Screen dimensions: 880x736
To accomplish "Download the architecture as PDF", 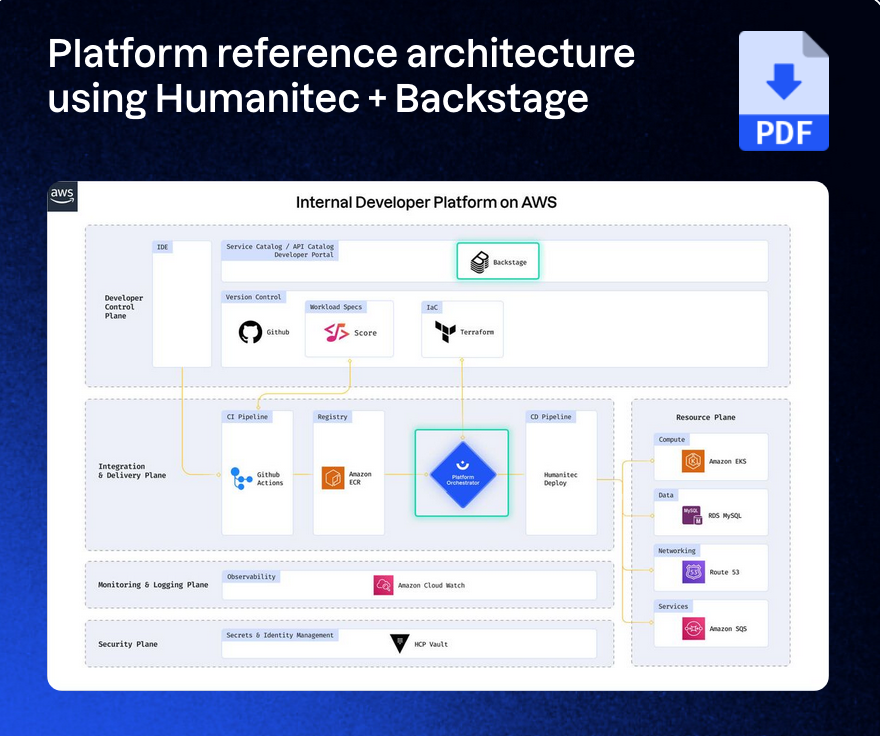I will pos(783,91).
